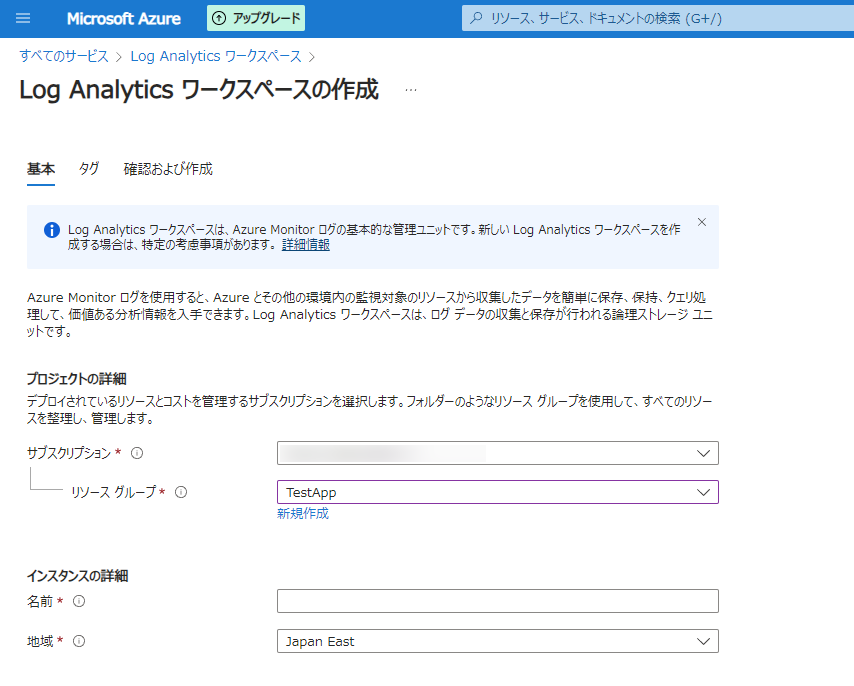
Task: Click the Microsoft Azure home logo
Action: (124, 19)
